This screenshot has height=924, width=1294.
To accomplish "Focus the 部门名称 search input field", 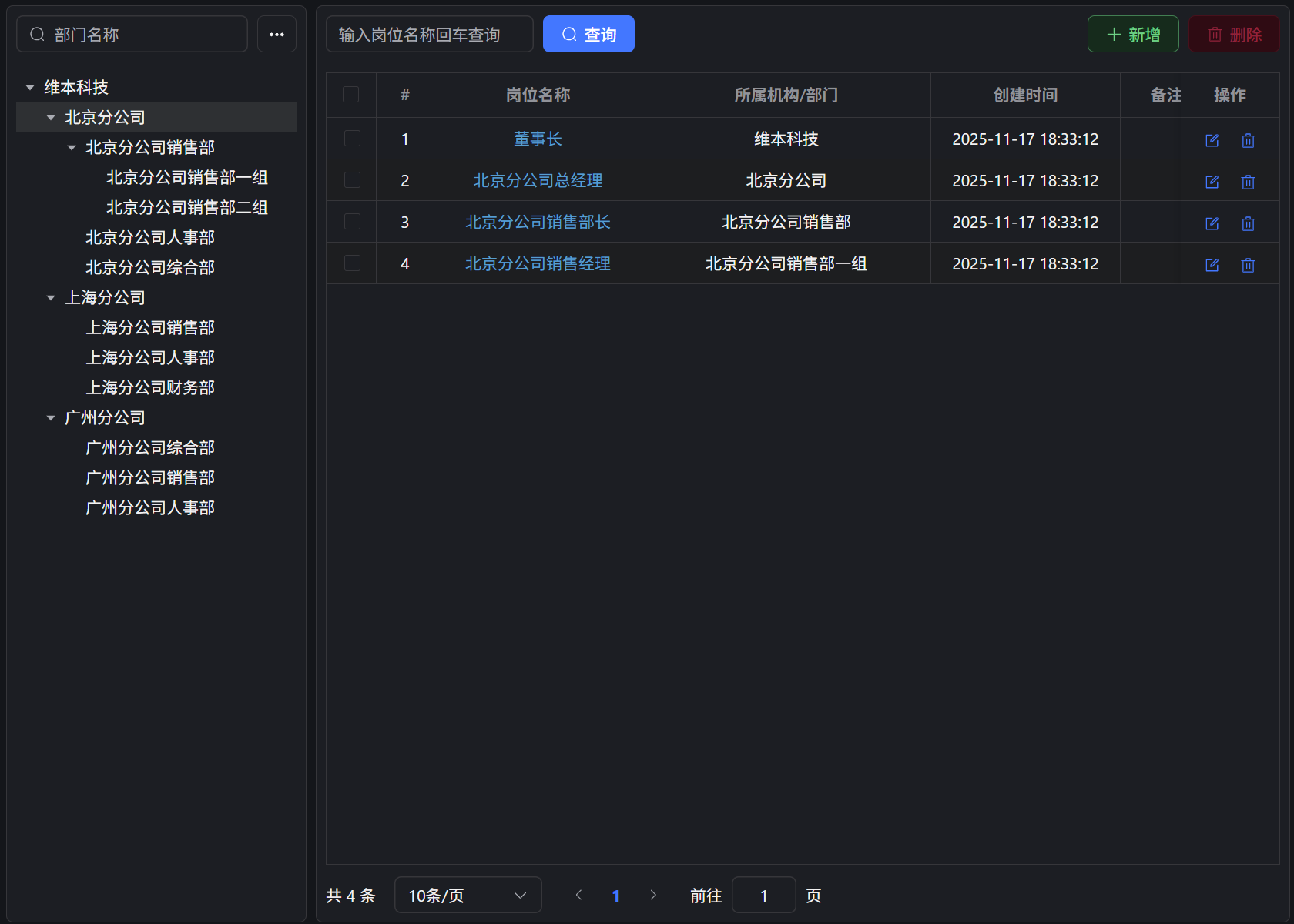I will coord(142,35).
